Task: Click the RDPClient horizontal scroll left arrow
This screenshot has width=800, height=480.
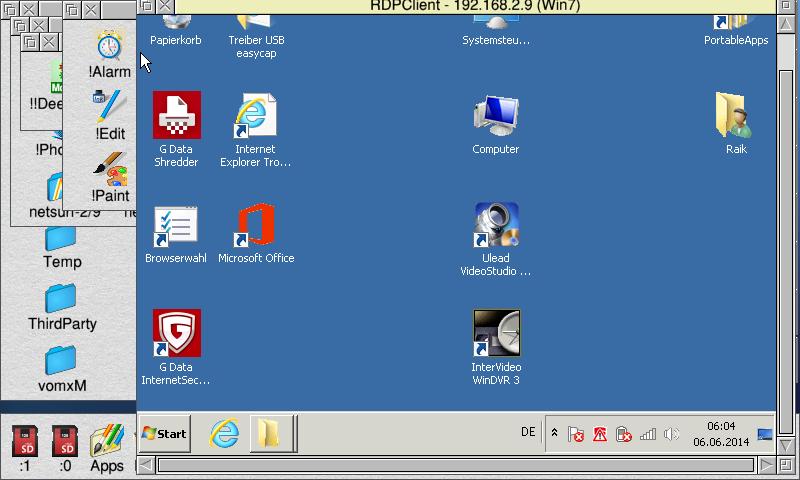Action: click(x=145, y=465)
